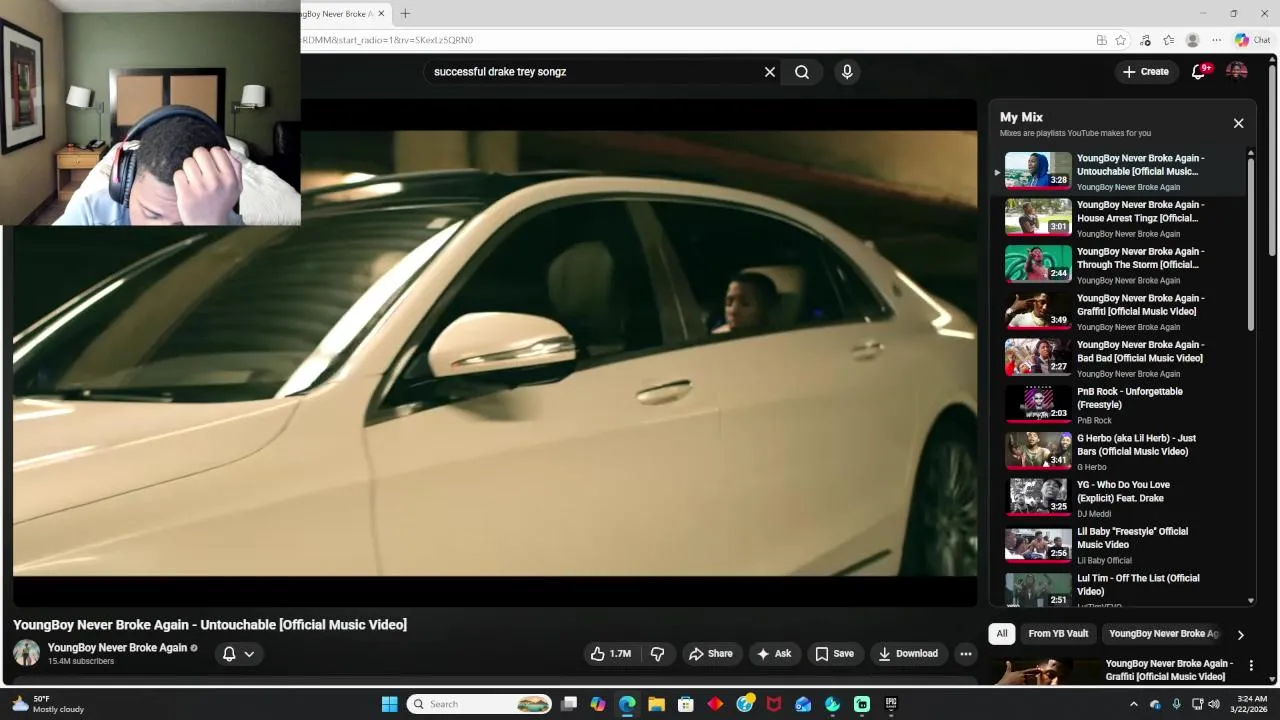Show hidden system tray icons

coord(1133,704)
